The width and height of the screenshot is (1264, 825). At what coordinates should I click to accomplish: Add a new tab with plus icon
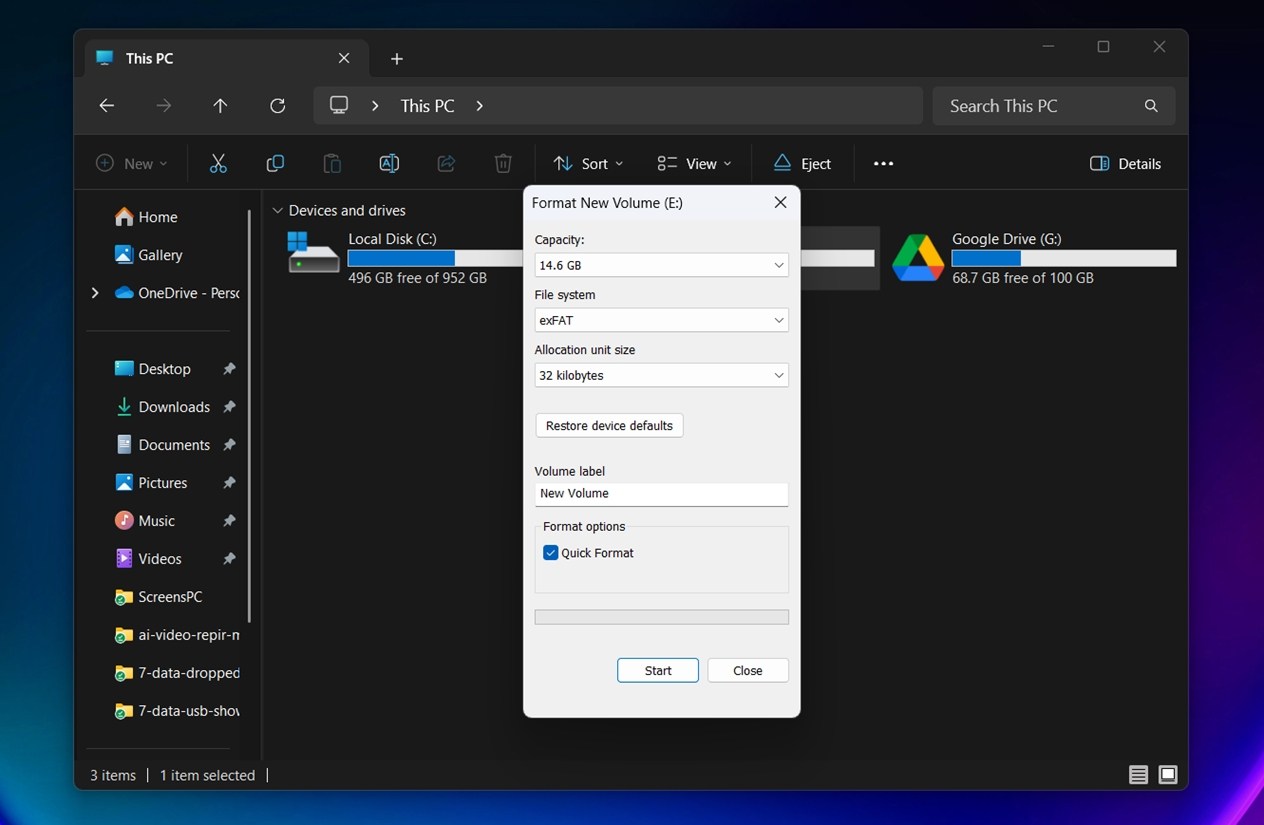coord(397,59)
